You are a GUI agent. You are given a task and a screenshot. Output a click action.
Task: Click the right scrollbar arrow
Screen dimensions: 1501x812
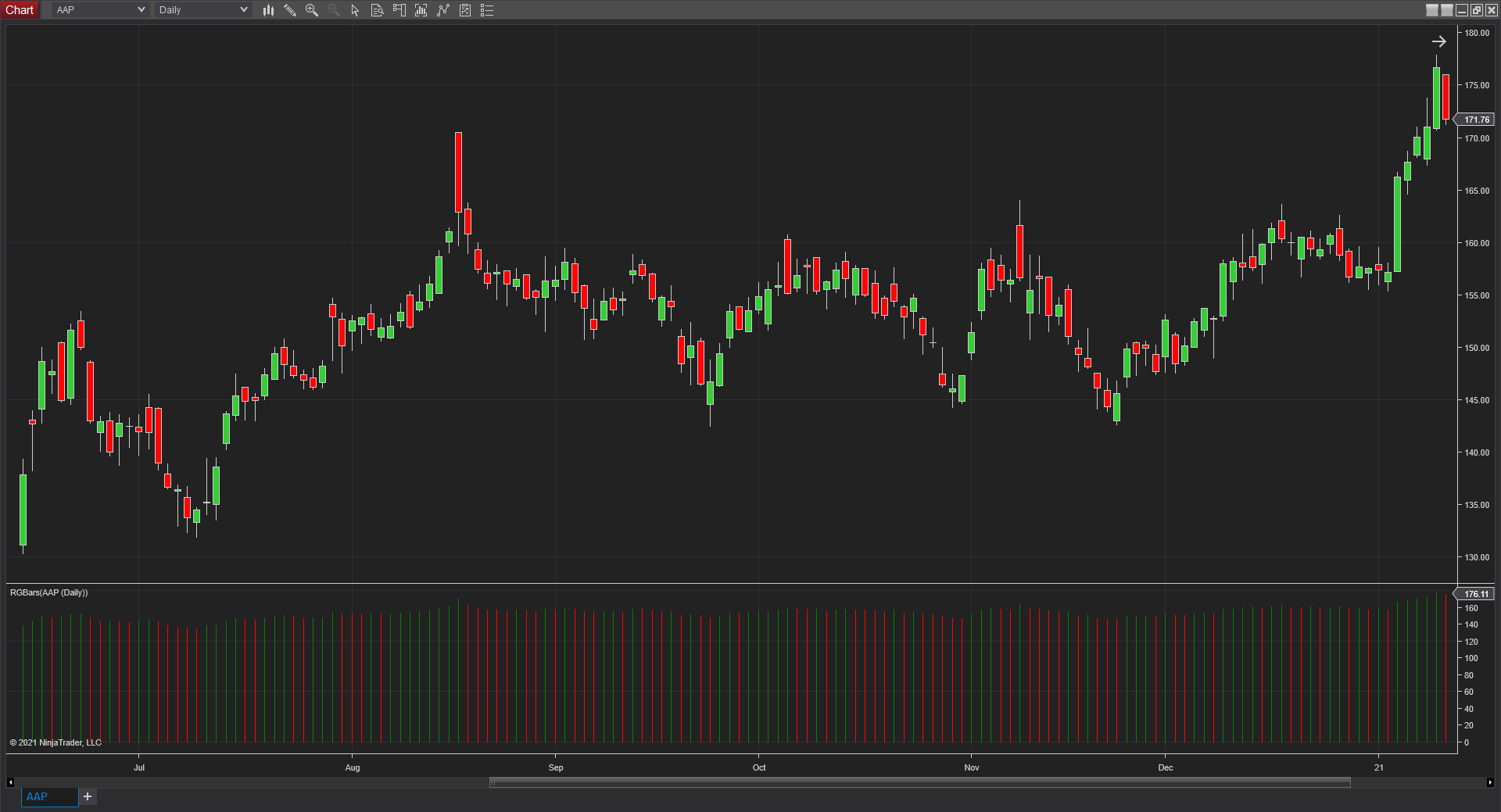click(x=1490, y=782)
